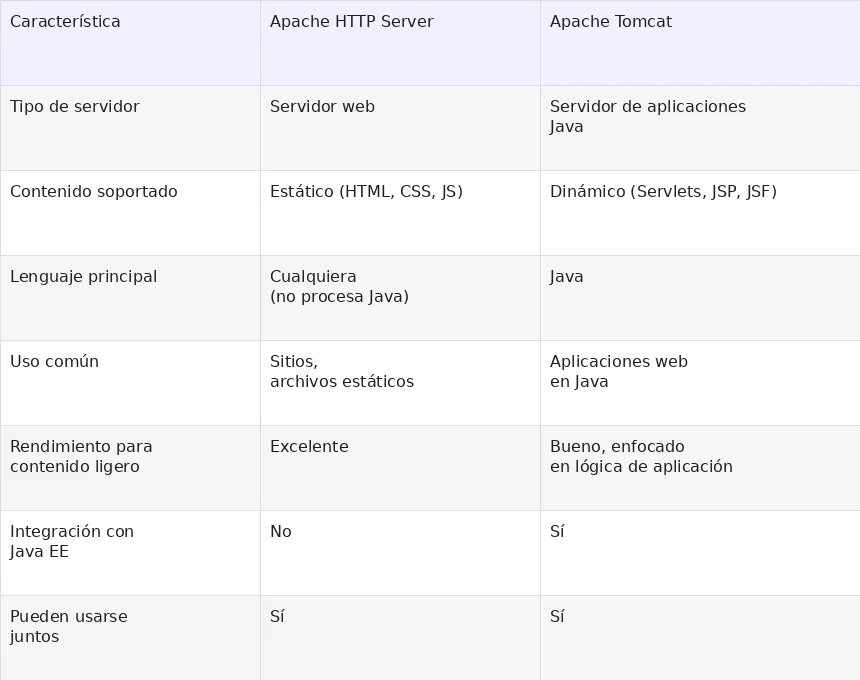Screen dimensions: 860x680
Task: Click the Sitios, archivos estáticos cell
Action: [x=400, y=383]
